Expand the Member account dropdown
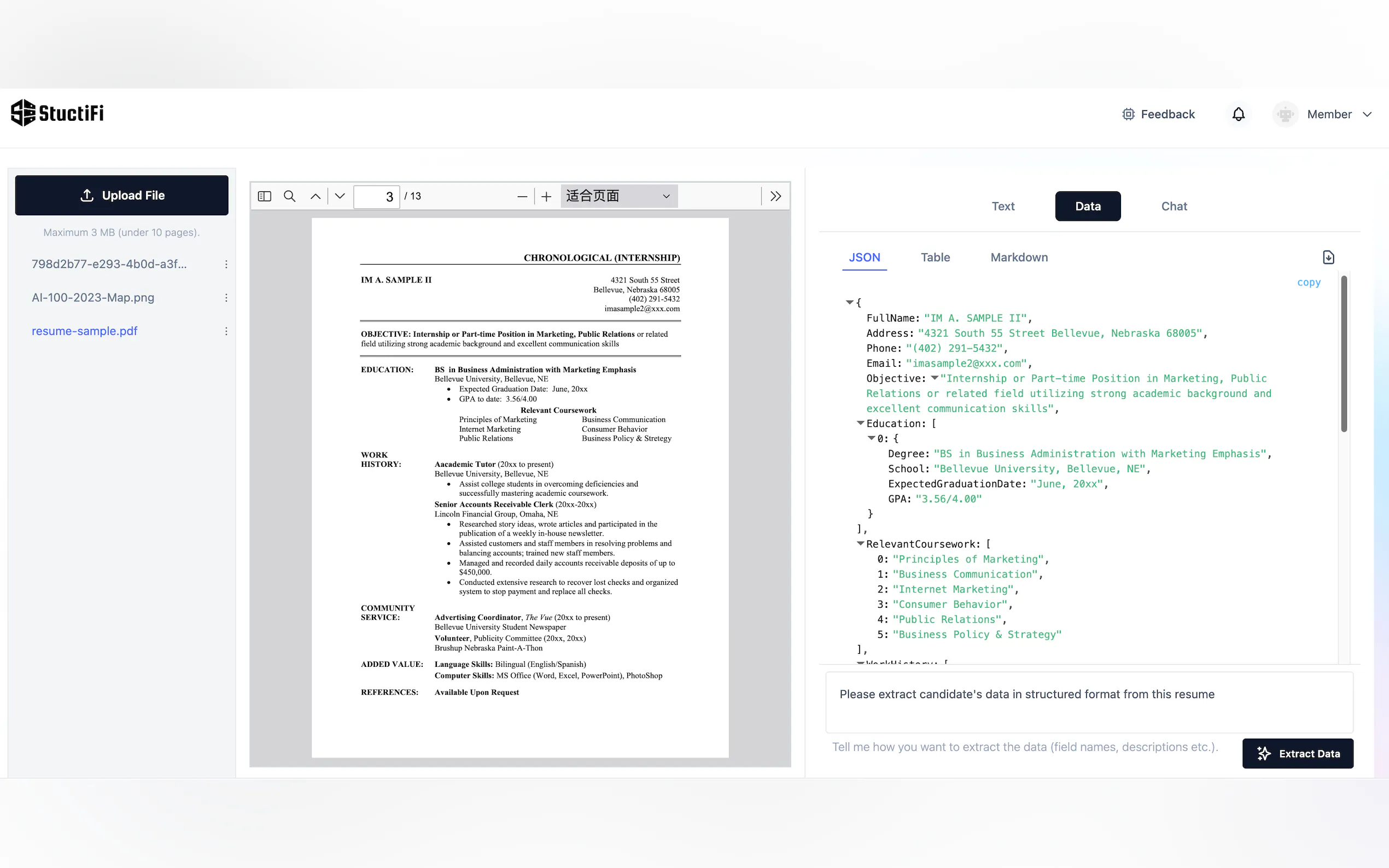1389x868 pixels. pyautogui.click(x=1339, y=114)
